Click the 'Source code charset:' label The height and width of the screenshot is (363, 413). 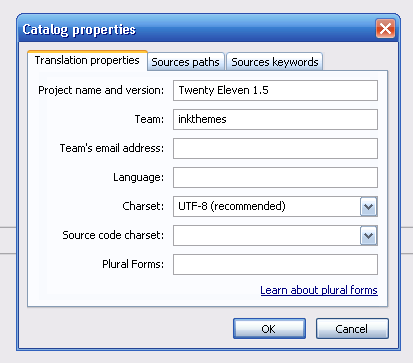pyautogui.click(x=113, y=235)
